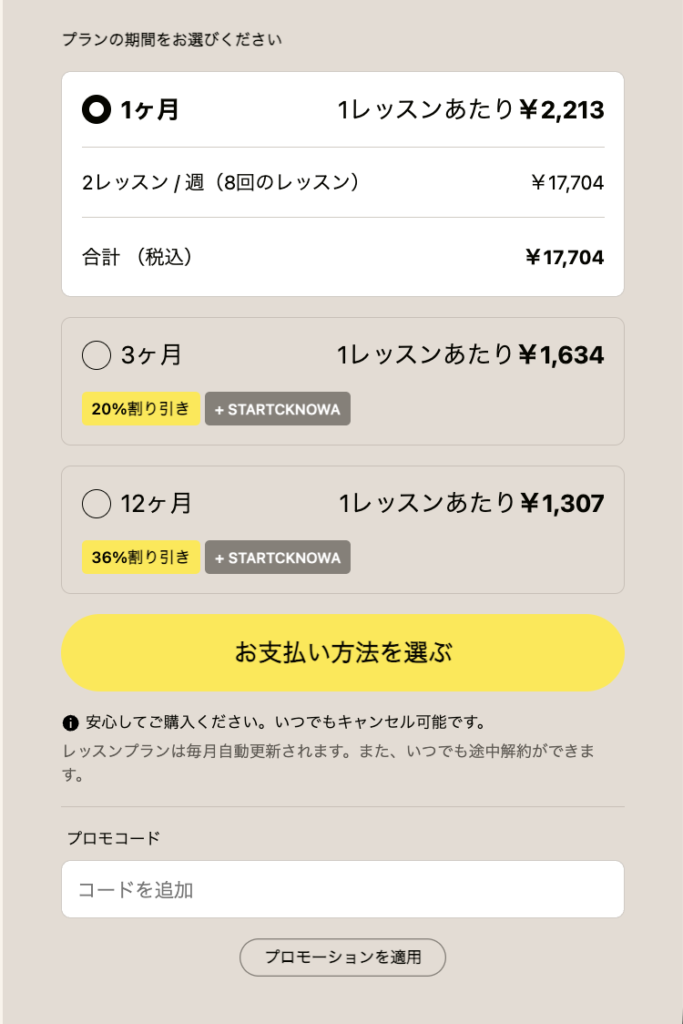Select the 1ヶ月 plan radio button
Image resolution: width=683 pixels, height=1024 pixels.
pyautogui.click(x=95, y=110)
